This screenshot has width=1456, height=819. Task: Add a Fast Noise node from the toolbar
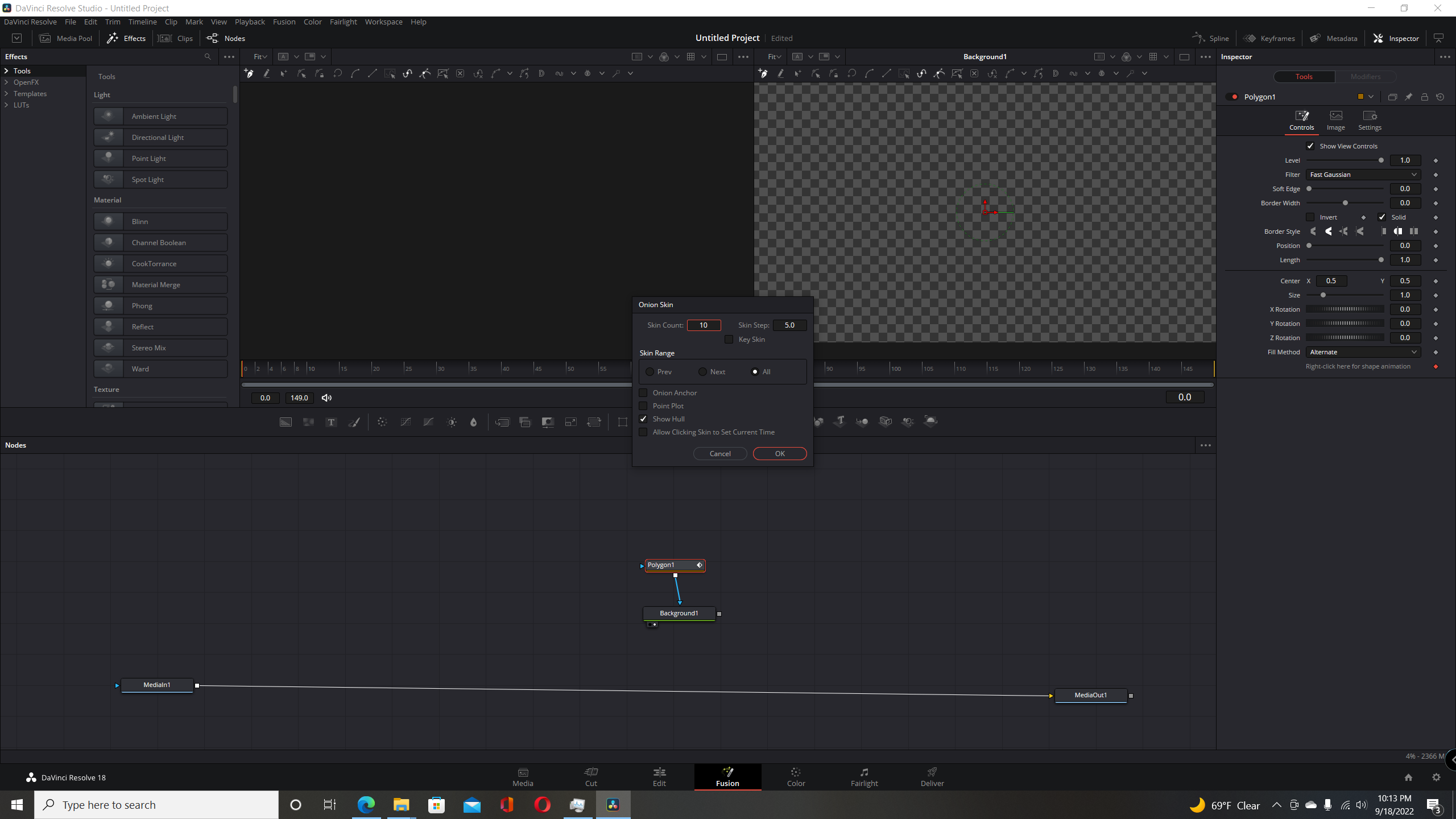[308, 422]
